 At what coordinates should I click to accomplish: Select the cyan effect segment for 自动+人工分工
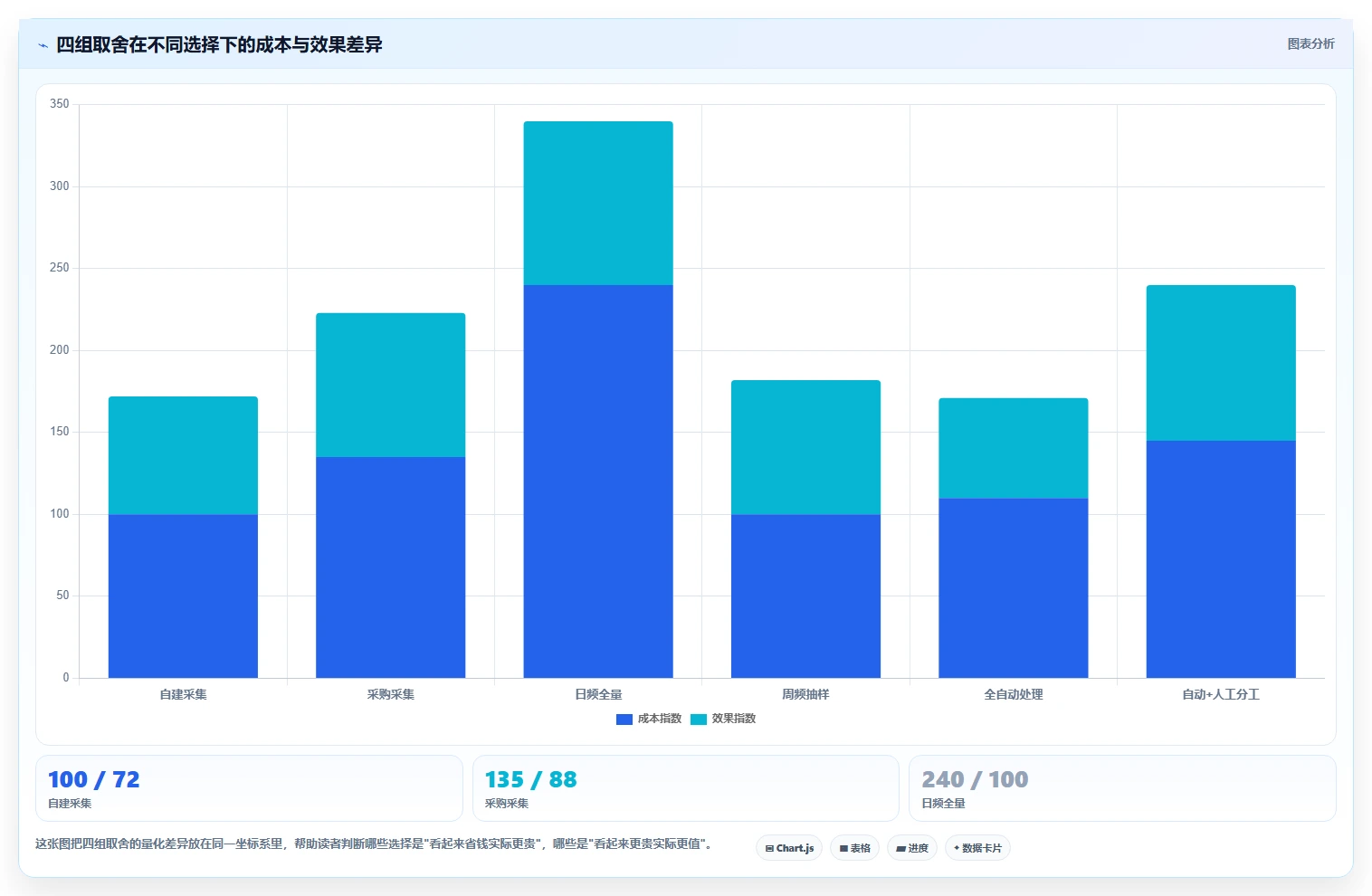(x=1221, y=363)
